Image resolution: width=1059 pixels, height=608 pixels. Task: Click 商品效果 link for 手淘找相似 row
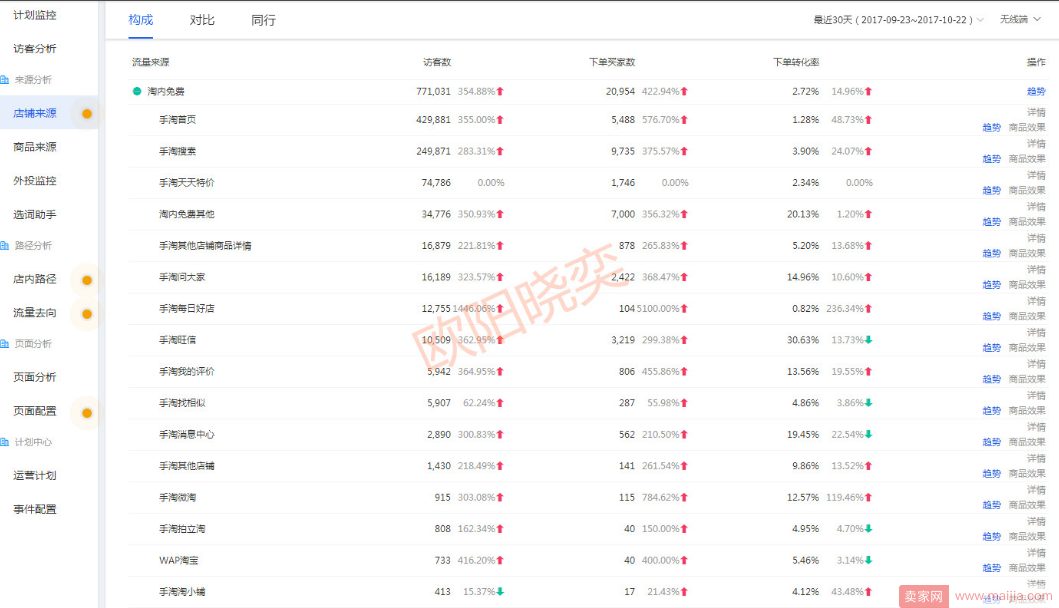click(x=1027, y=411)
